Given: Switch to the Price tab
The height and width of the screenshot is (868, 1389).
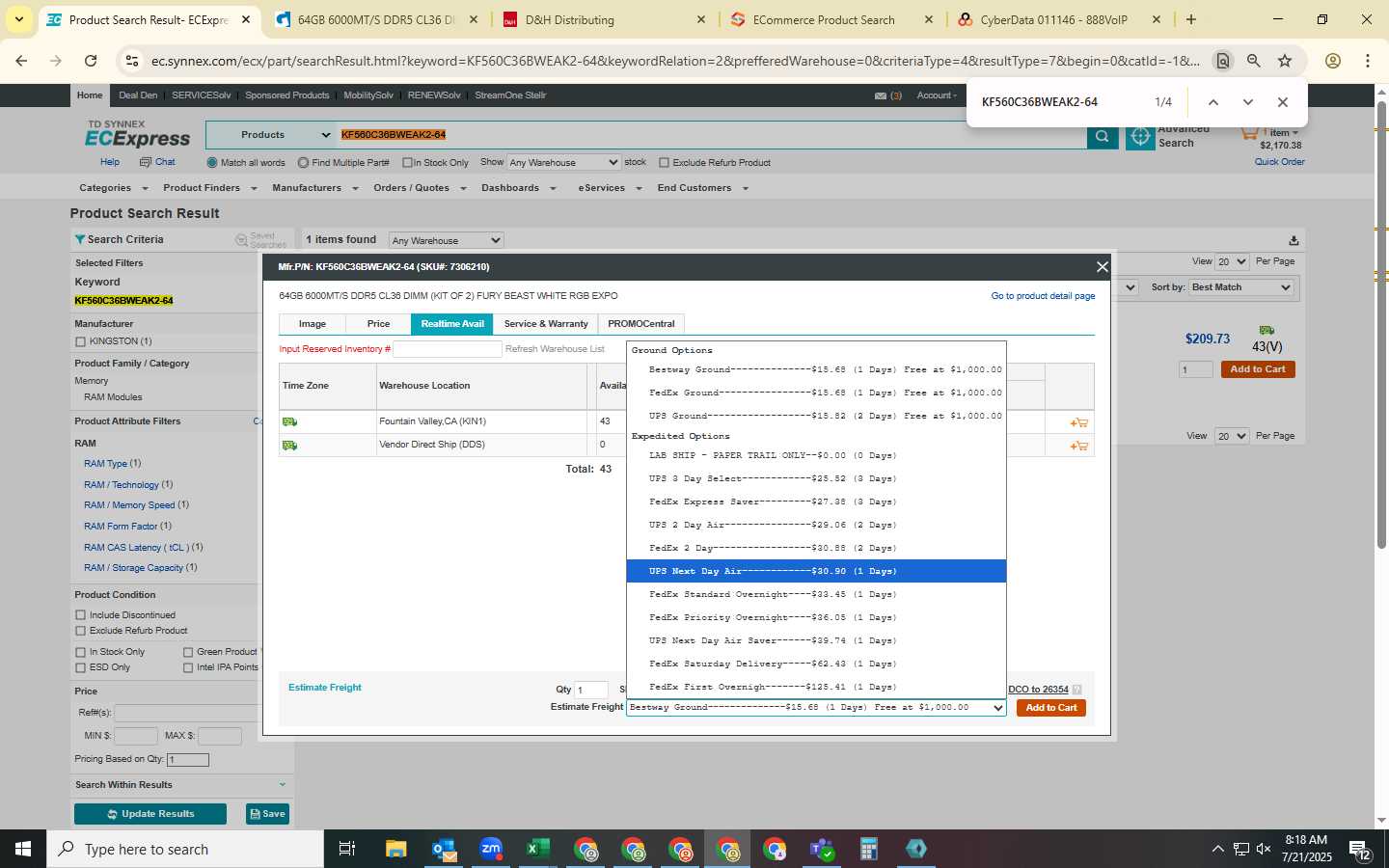Looking at the screenshot, I should coord(378,324).
